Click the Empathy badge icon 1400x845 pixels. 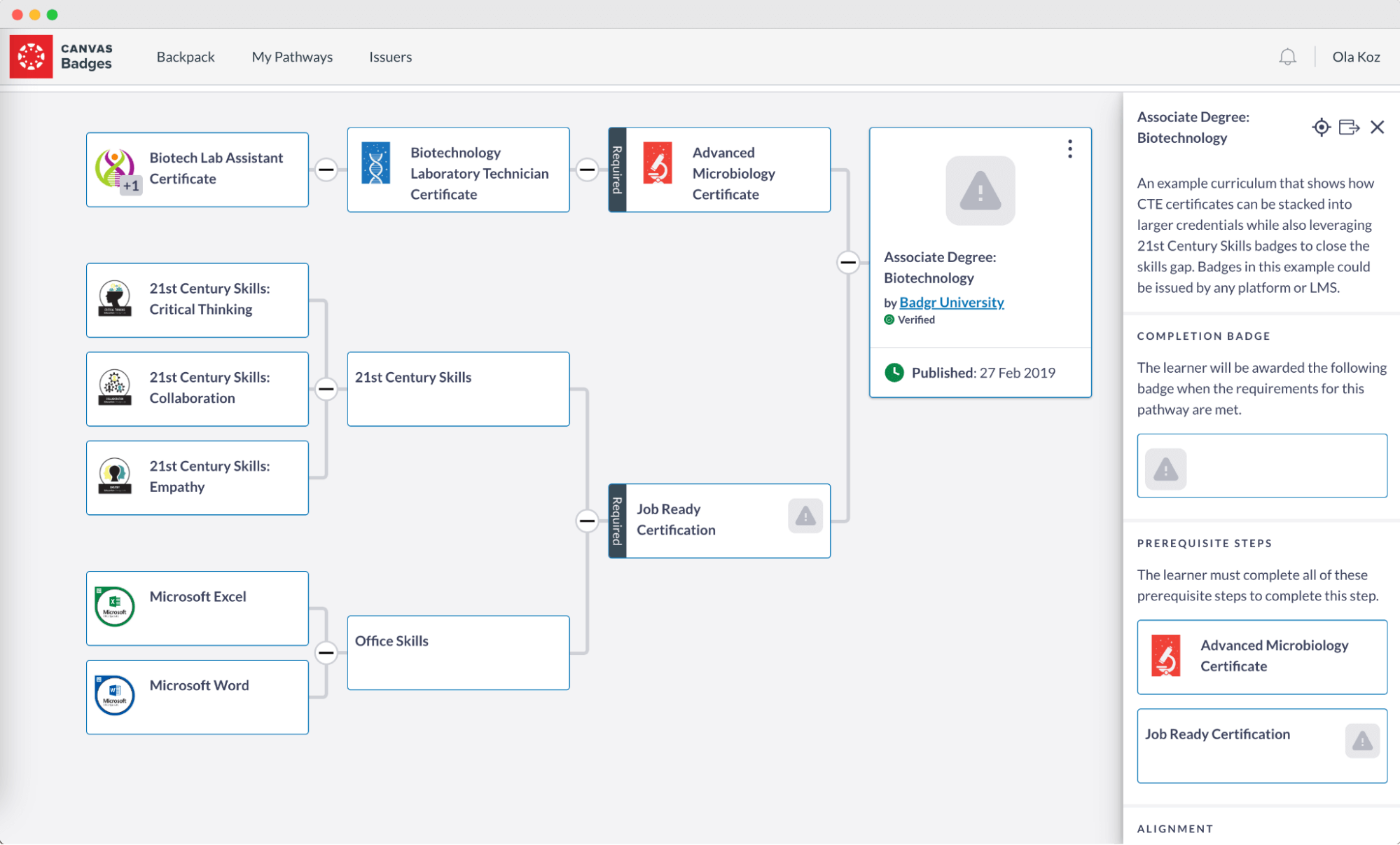pos(114,476)
